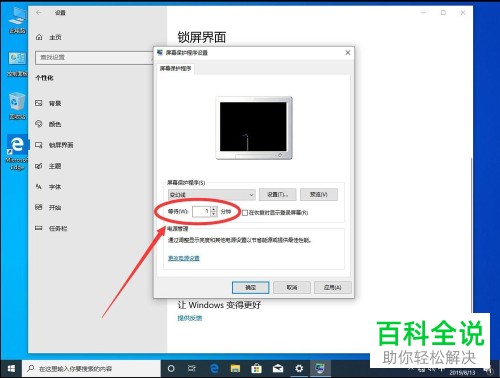
Task: Go to the 主页 home item in Settings
Action: coord(49,37)
